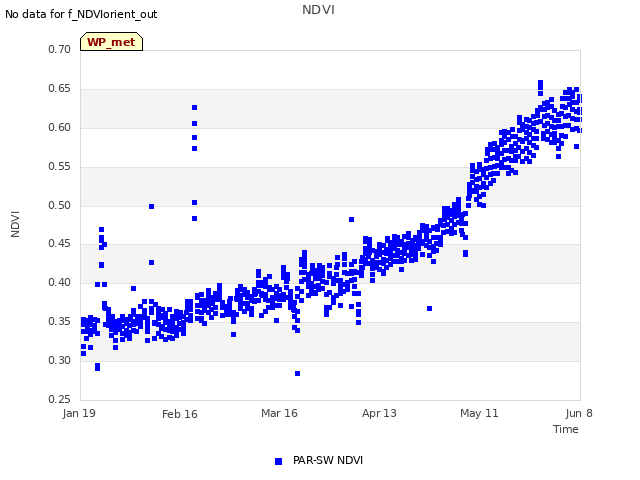Viewport: 640px width, 480px height.
Task: Click the 0.45 y-axis tick label
Action: [59, 244]
